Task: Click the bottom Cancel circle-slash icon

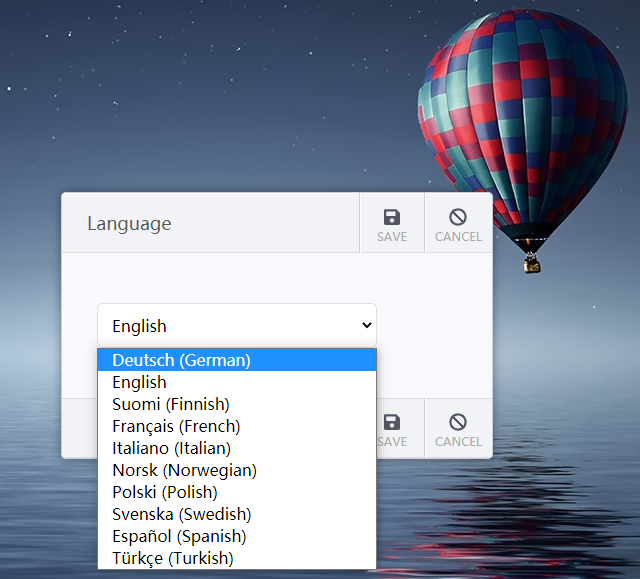Action: tap(458, 422)
